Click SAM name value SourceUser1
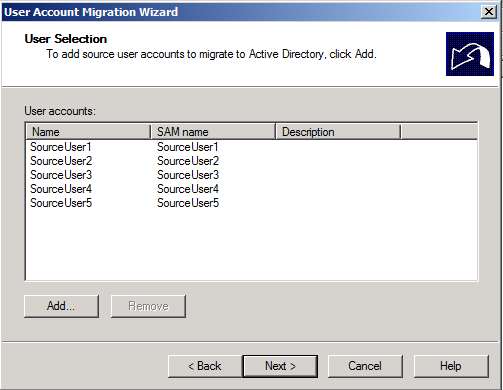This screenshot has height=390, width=503. tap(188, 147)
